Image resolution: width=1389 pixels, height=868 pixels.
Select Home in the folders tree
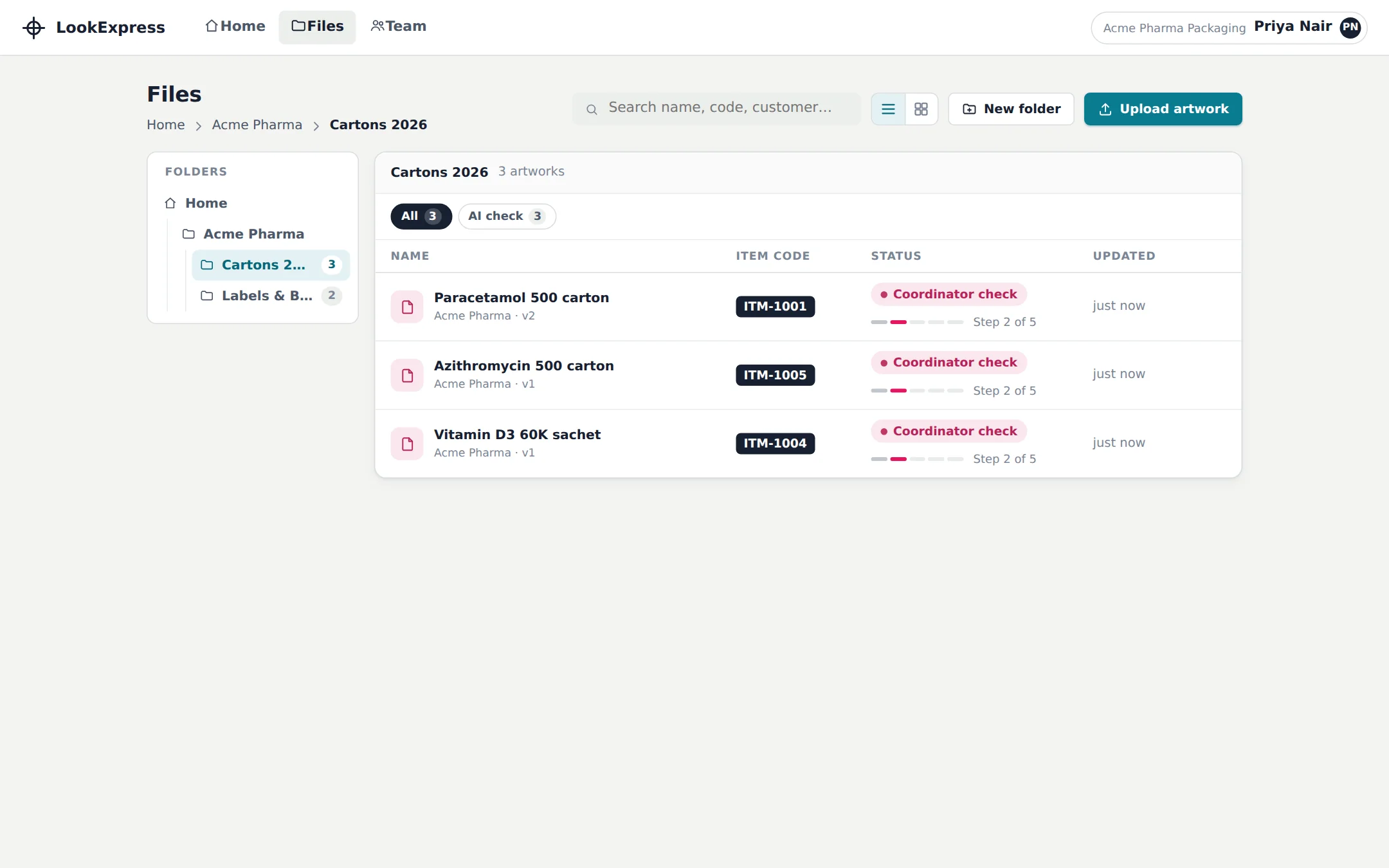[x=252, y=203]
